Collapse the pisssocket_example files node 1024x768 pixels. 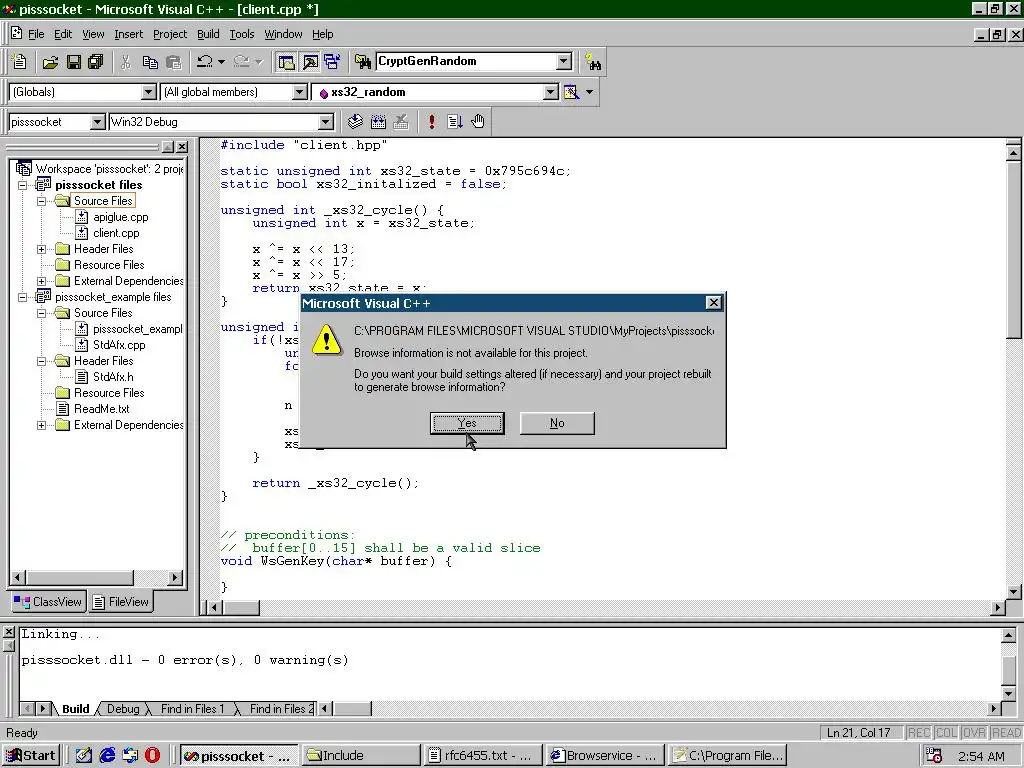click(x=23, y=297)
